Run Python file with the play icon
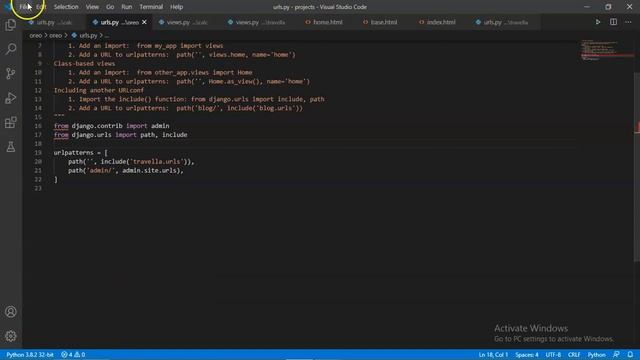The height and width of the screenshot is (360, 640). (598, 22)
